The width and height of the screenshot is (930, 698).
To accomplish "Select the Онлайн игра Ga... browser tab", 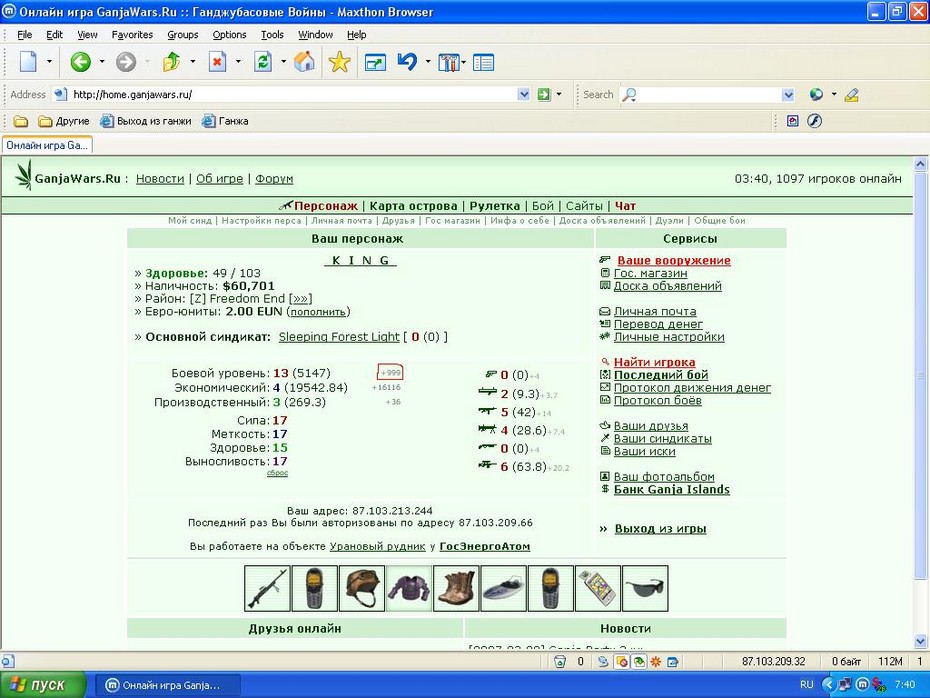I will point(47,145).
